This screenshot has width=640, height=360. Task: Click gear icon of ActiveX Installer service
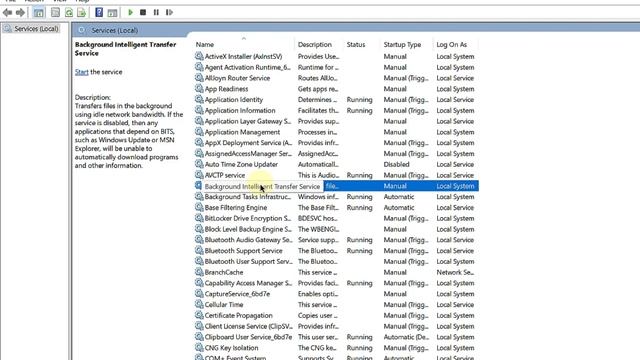coord(199,56)
